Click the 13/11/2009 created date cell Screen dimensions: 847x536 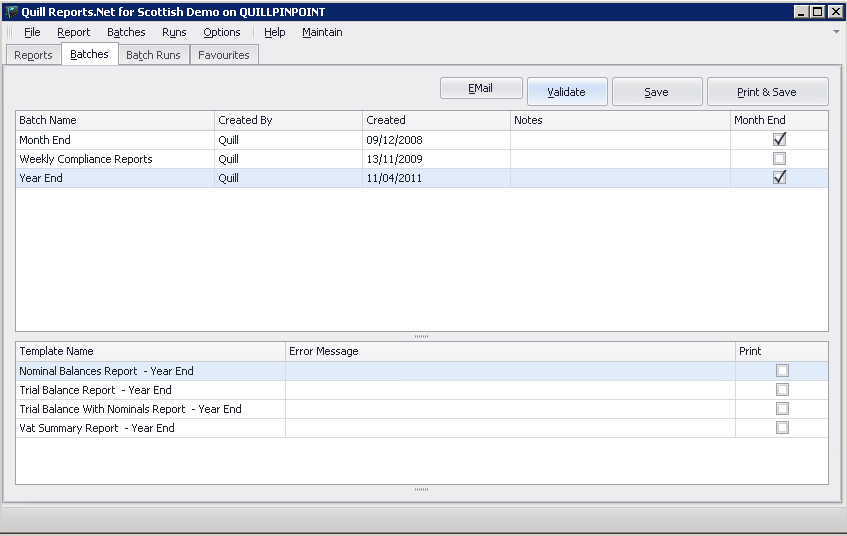click(x=436, y=159)
